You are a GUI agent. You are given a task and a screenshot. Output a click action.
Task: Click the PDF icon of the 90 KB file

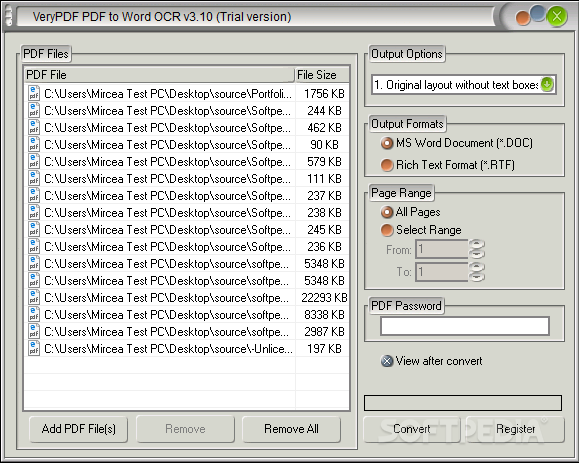click(x=34, y=144)
